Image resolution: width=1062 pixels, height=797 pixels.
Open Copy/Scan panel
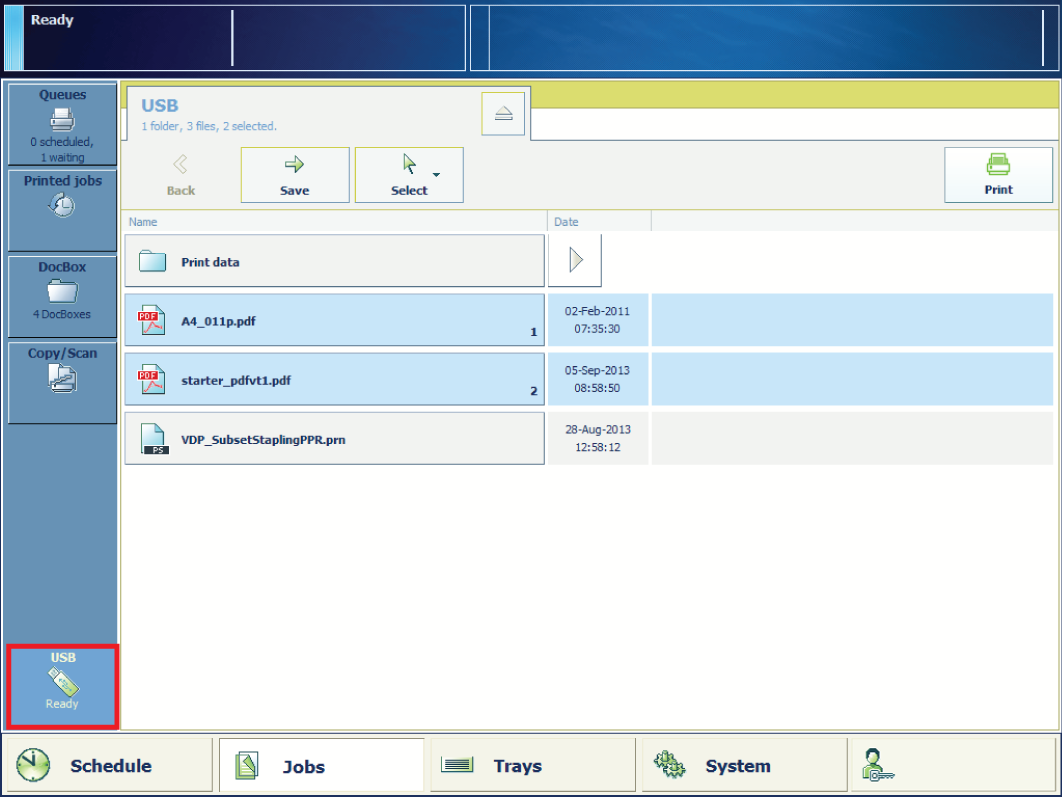point(62,382)
